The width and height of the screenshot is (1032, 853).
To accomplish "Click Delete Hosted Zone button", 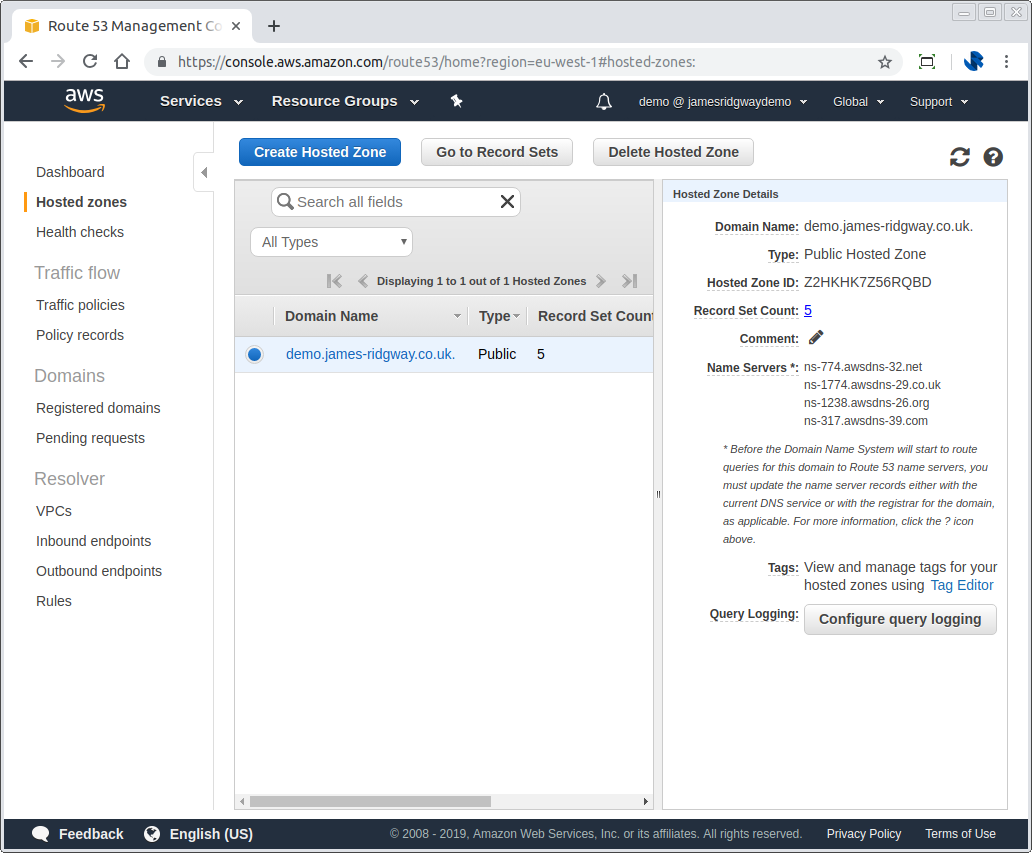I will tap(673, 152).
